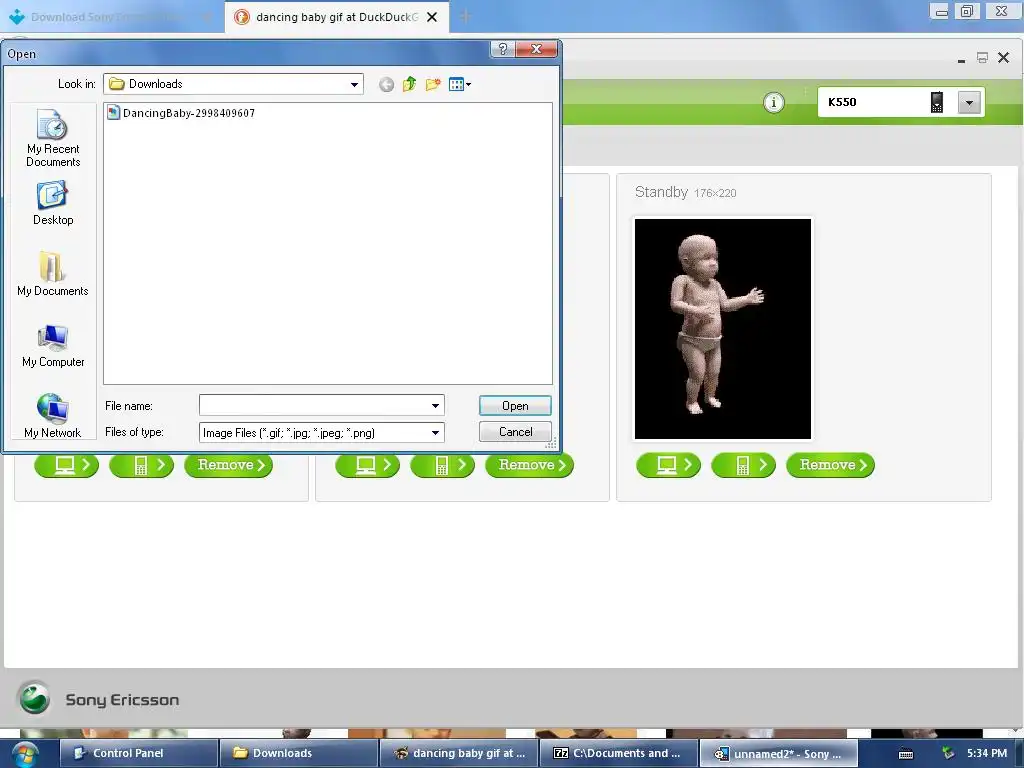Close the Open dialog with X
The width and height of the screenshot is (1024, 768).
tap(536, 49)
